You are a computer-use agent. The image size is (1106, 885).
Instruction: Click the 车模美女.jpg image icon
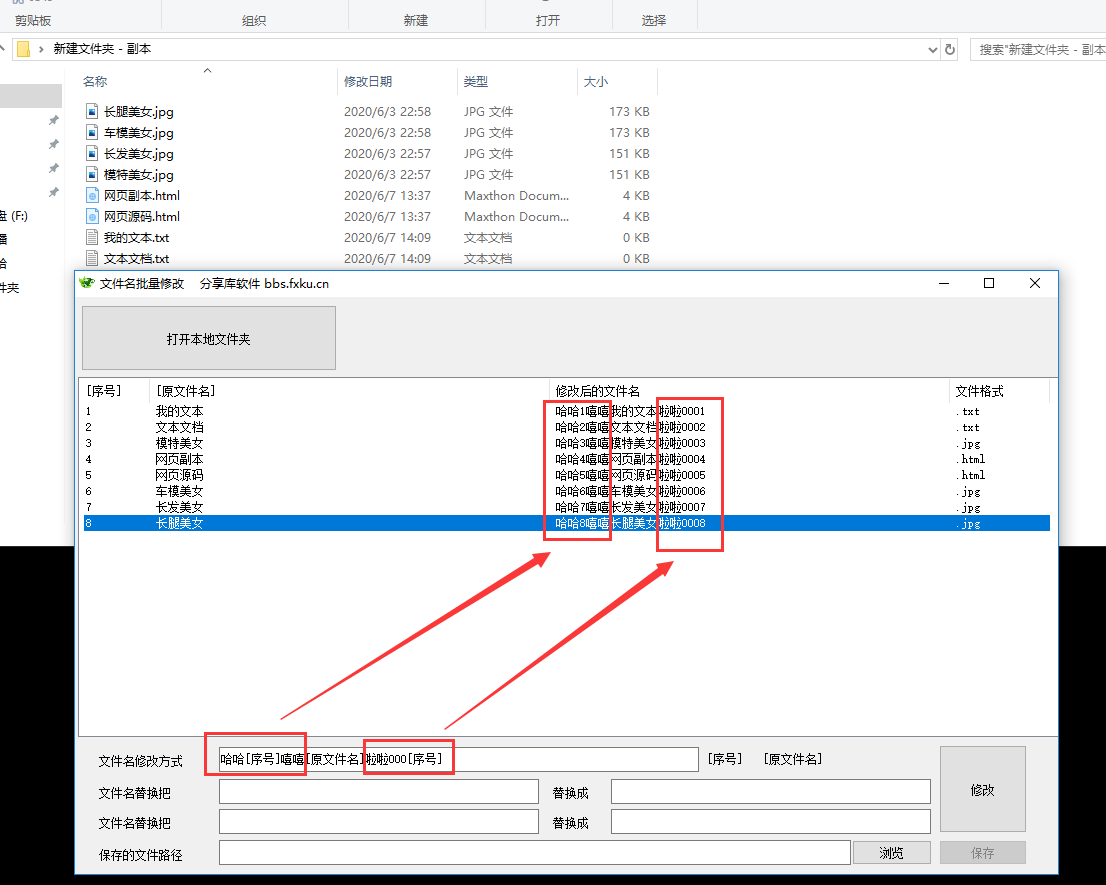[x=92, y=133]
